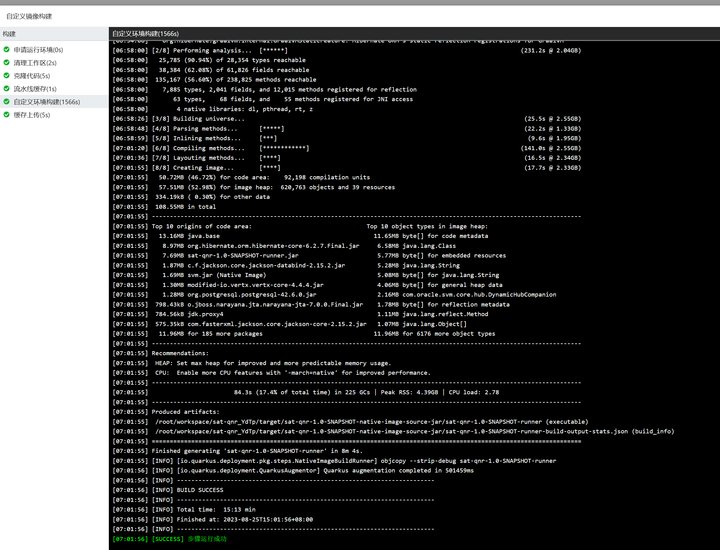Click the sat-qnr-1.0-SNAPSHOT-runner (executable) artifact path
The image size is (720, 550).
[371, 421]
